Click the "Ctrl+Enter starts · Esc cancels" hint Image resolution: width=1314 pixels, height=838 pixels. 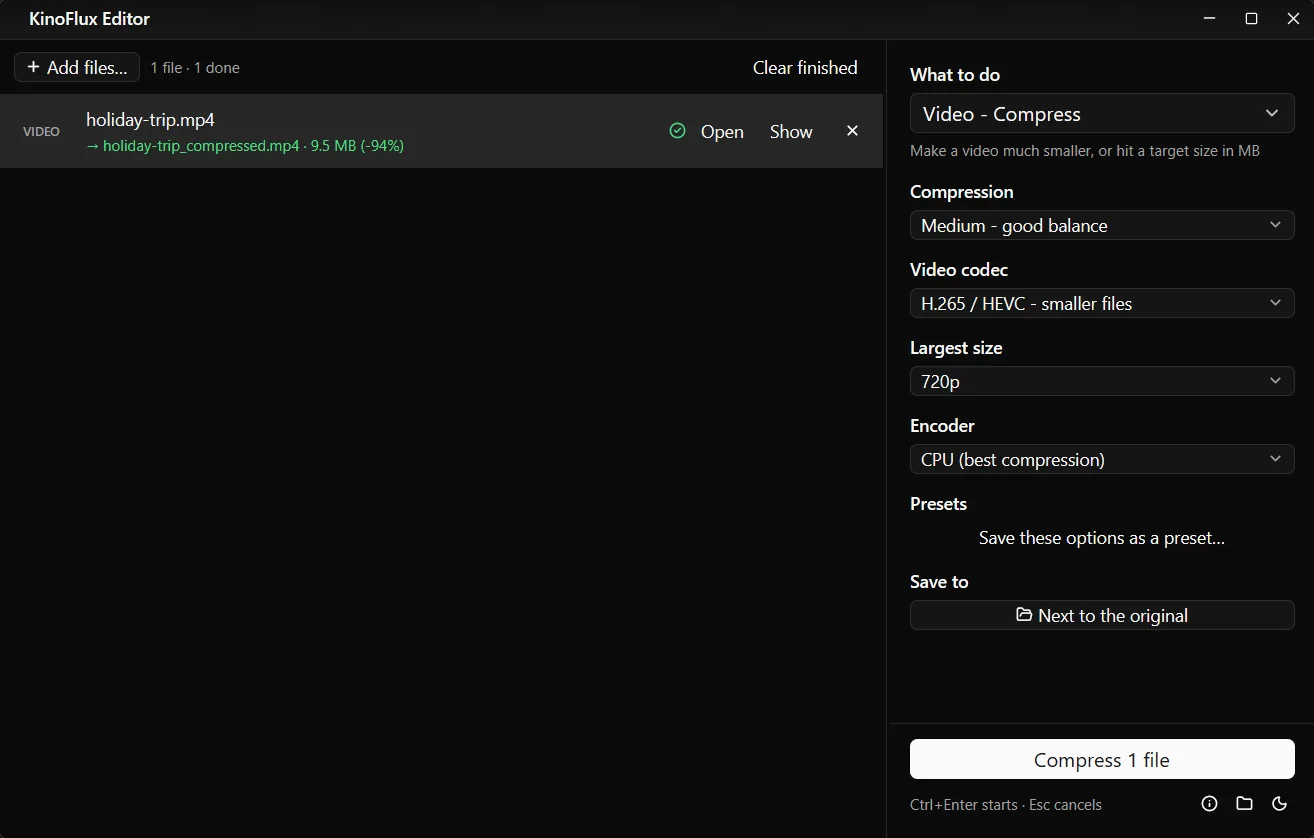point(1006,805)
